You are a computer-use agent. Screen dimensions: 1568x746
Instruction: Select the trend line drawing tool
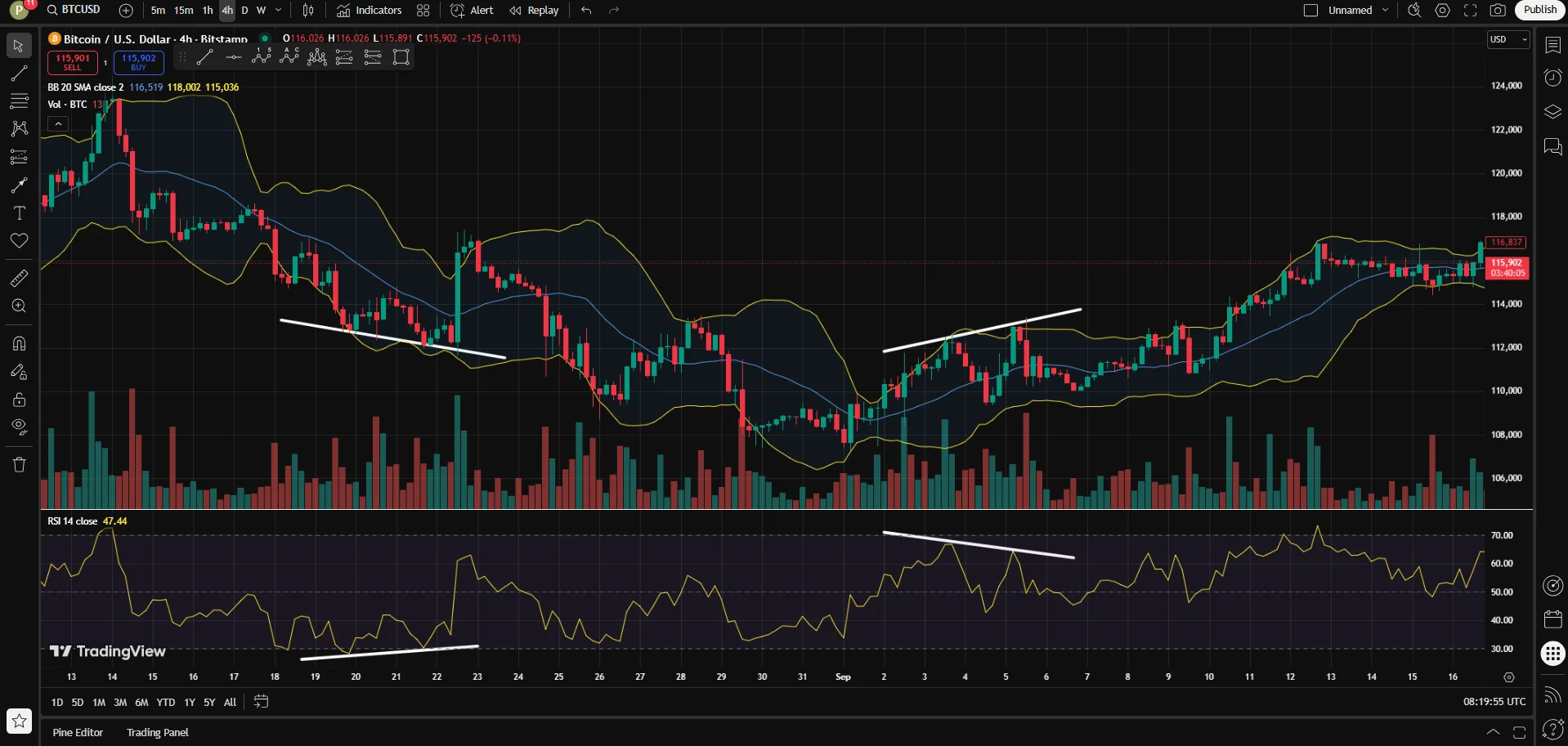tap(19, 74)
